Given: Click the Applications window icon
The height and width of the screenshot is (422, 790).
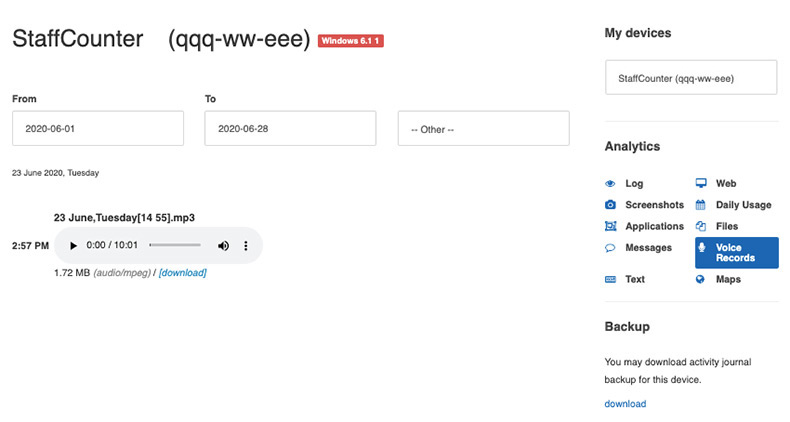Looking at the screenshot, I should (610, 226).
